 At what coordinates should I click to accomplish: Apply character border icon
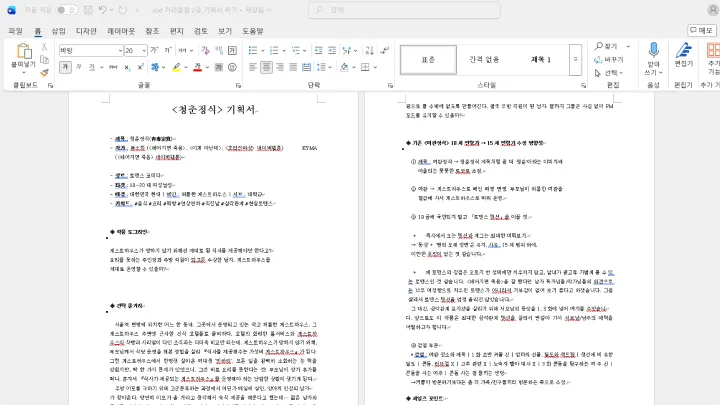click(x=232, y=50)
